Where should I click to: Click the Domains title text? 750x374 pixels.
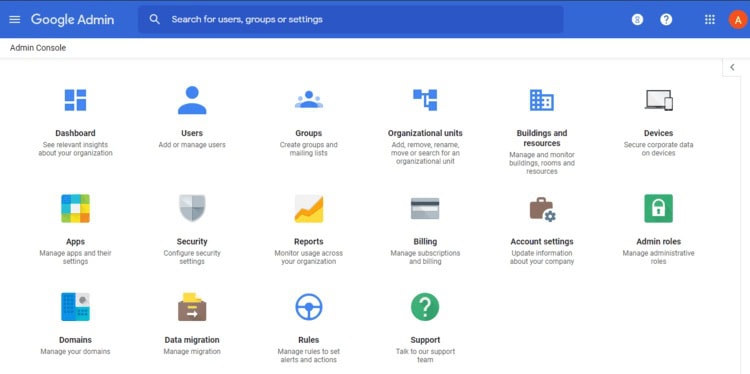(75, 340)
